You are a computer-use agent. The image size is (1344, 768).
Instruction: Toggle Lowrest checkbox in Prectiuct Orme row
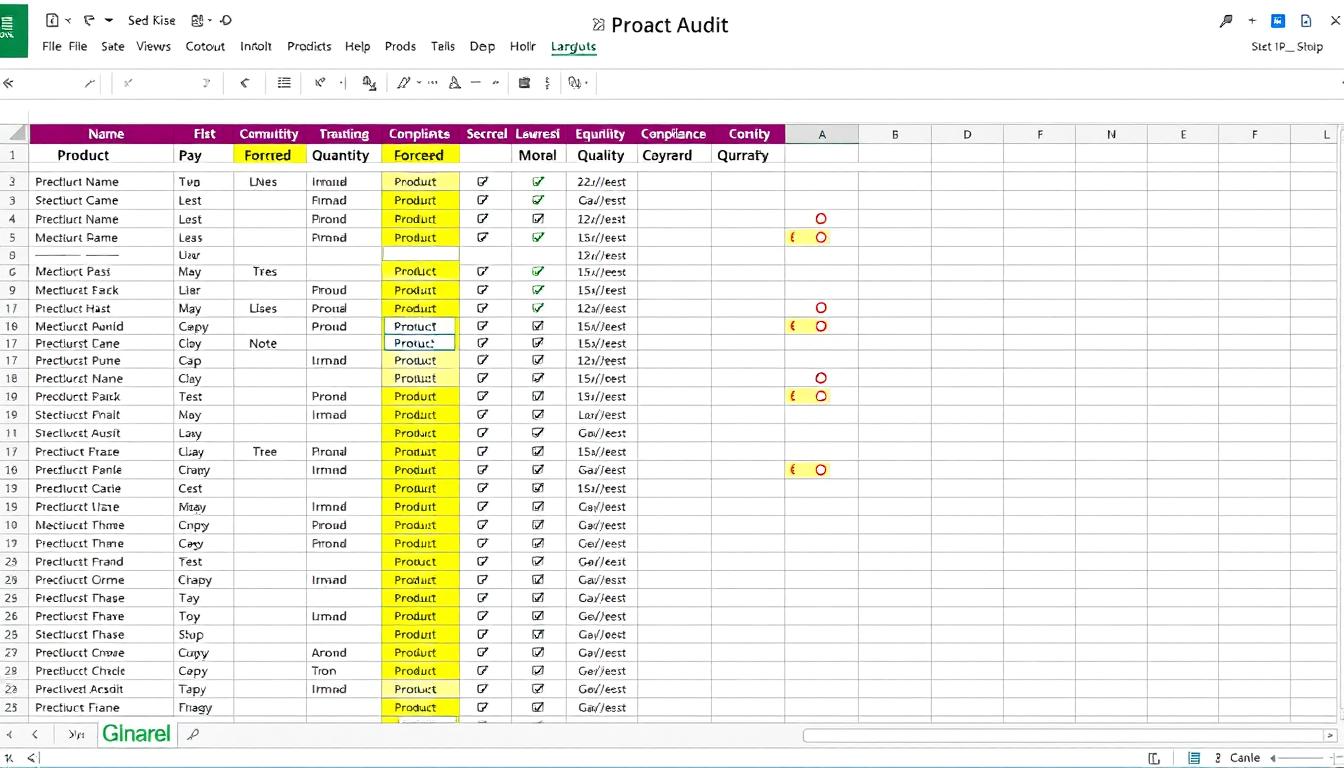point(539,579)
